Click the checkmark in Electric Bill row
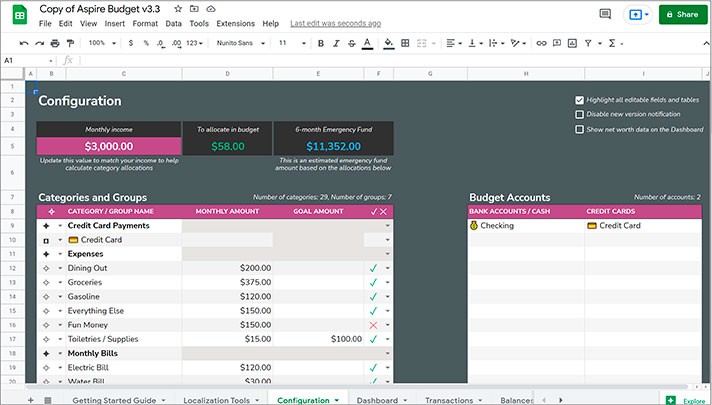Screen dimensions: 712x405 pos(373,368)
